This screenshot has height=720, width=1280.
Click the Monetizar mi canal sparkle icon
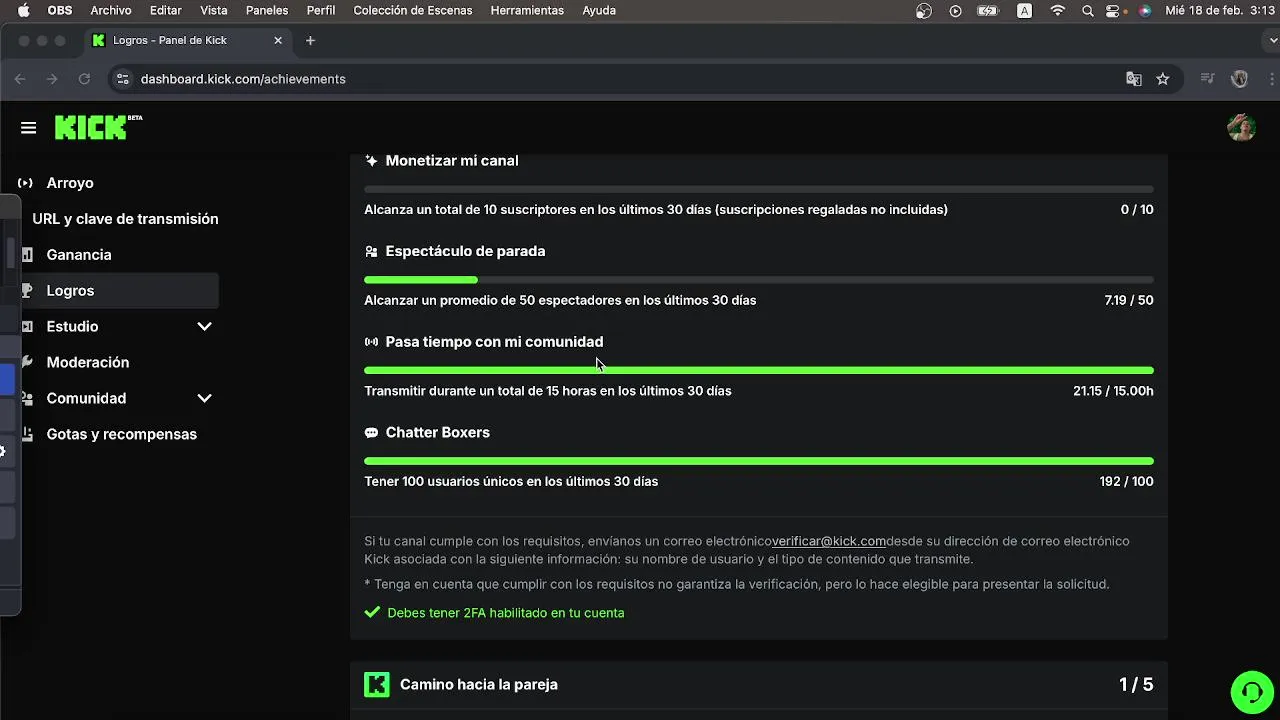click(371, 161)
